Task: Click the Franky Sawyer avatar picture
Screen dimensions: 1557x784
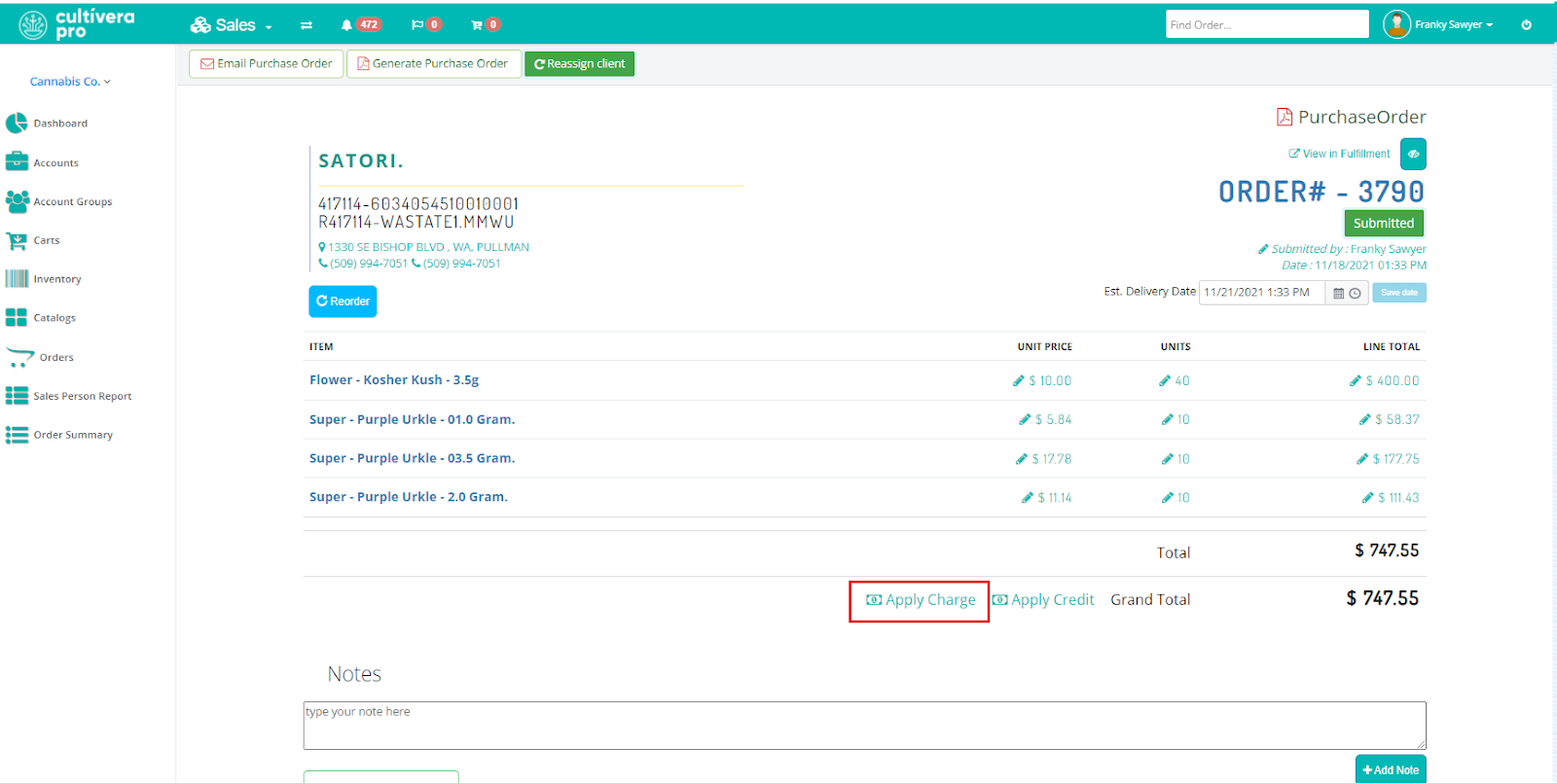Action: coord(1396,24)
